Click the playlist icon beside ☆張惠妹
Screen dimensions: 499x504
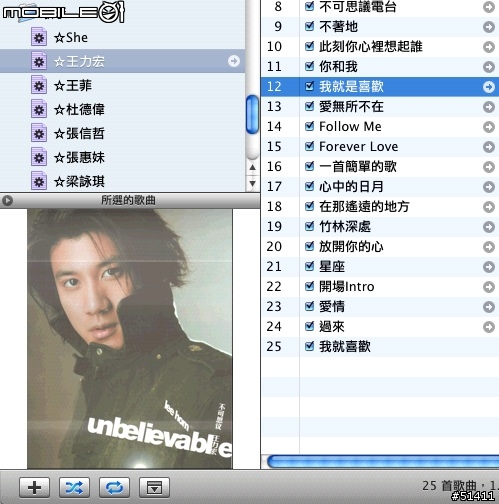[x=39, y=157]
